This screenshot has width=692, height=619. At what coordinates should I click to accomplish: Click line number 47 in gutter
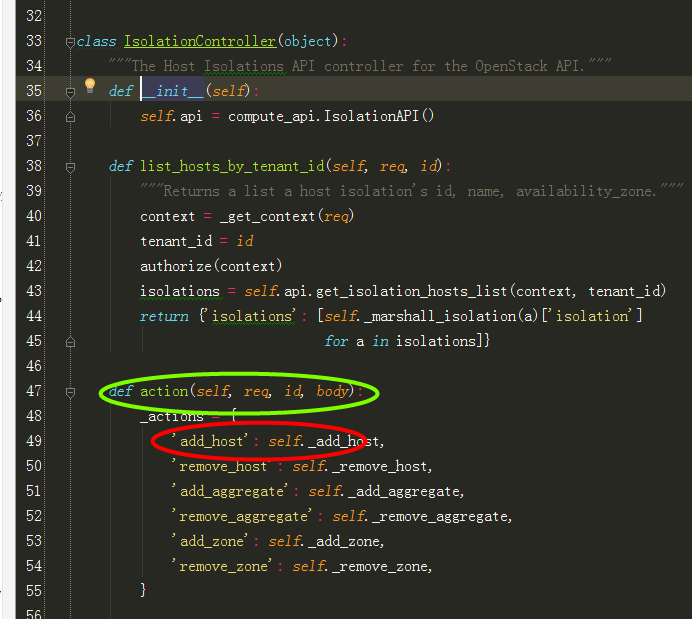[x=34, y=391]
